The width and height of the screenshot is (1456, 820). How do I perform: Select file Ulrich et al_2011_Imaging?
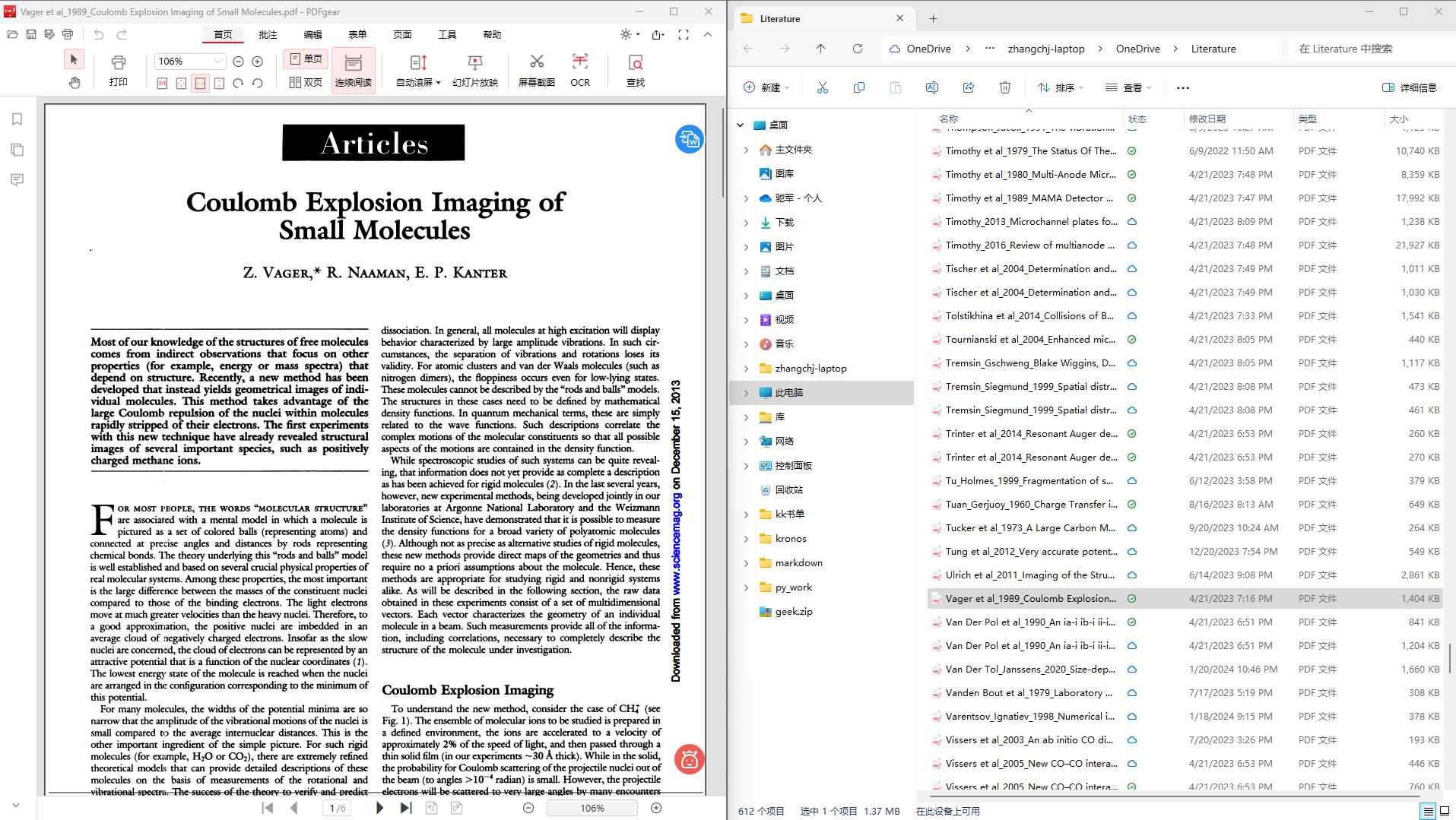click(x=1185, y=575)
